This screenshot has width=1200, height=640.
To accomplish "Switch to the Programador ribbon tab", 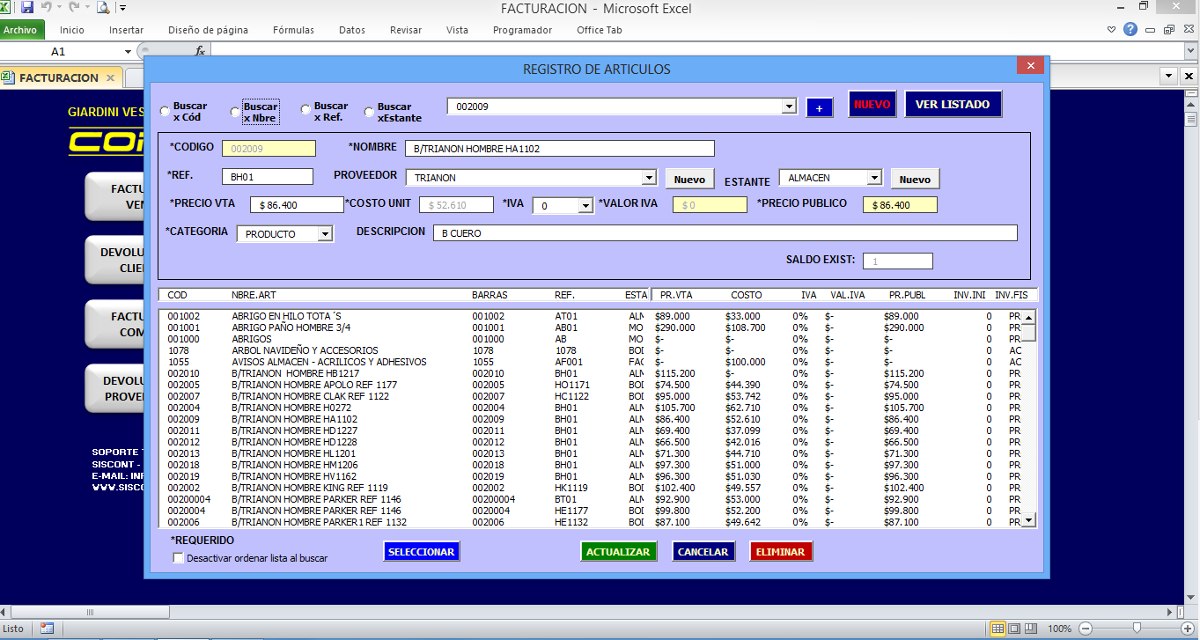I will tap(522, 30).
